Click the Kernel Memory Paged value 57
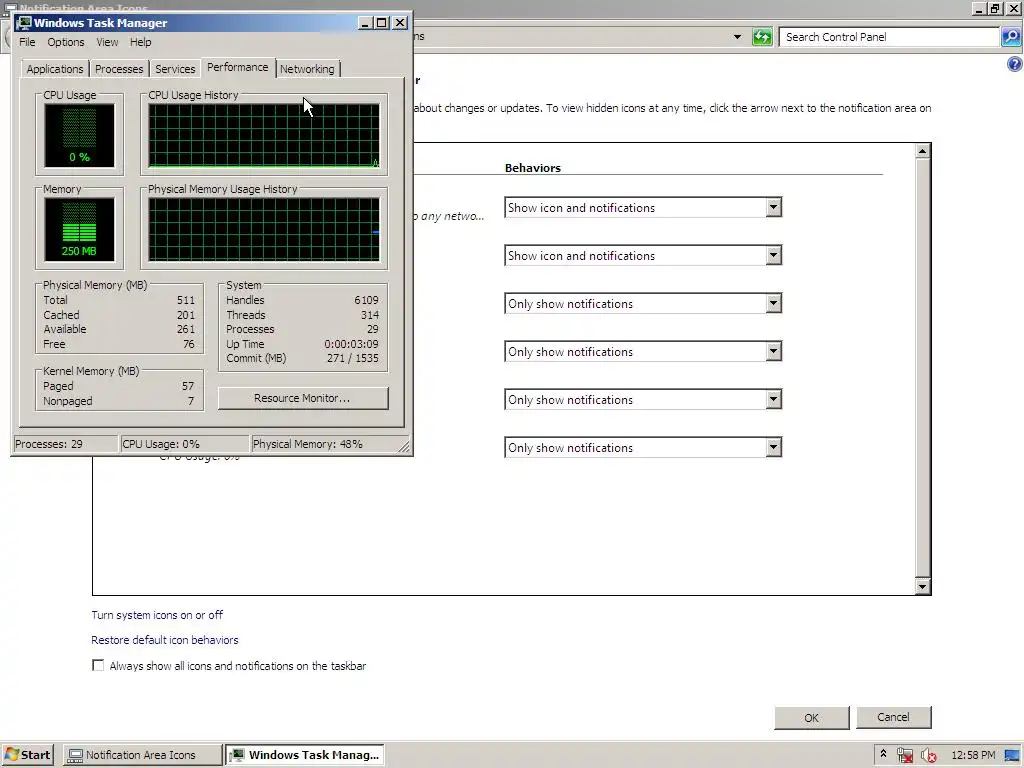Viewport: 1024px width, 768px height. (188, 386)
